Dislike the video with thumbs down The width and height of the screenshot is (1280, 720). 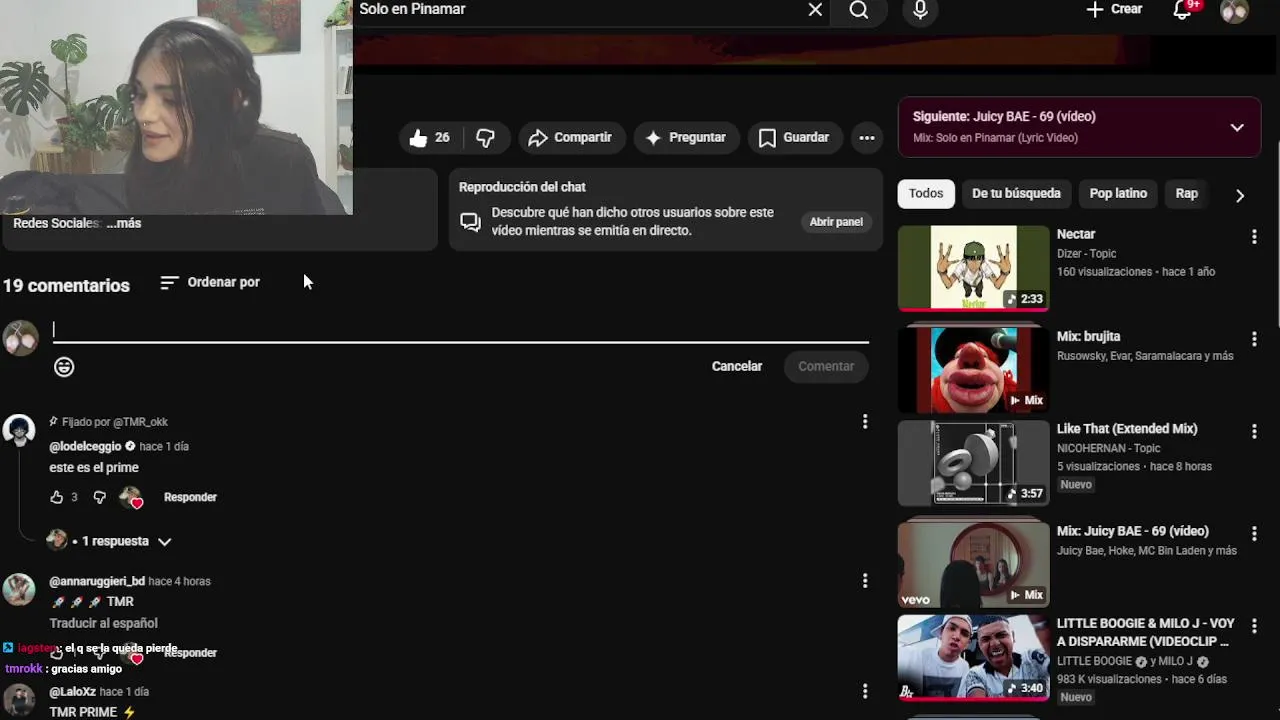point(485,138)
